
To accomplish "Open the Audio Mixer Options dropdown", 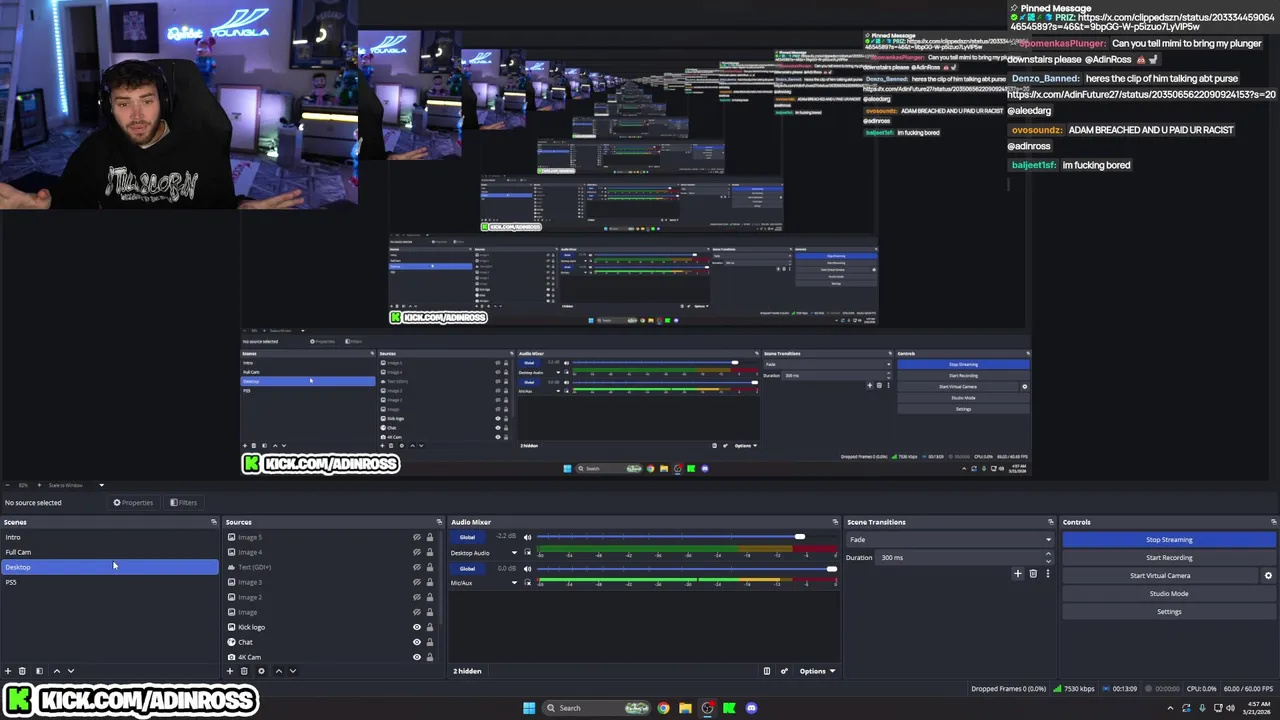I will [817, 671].
